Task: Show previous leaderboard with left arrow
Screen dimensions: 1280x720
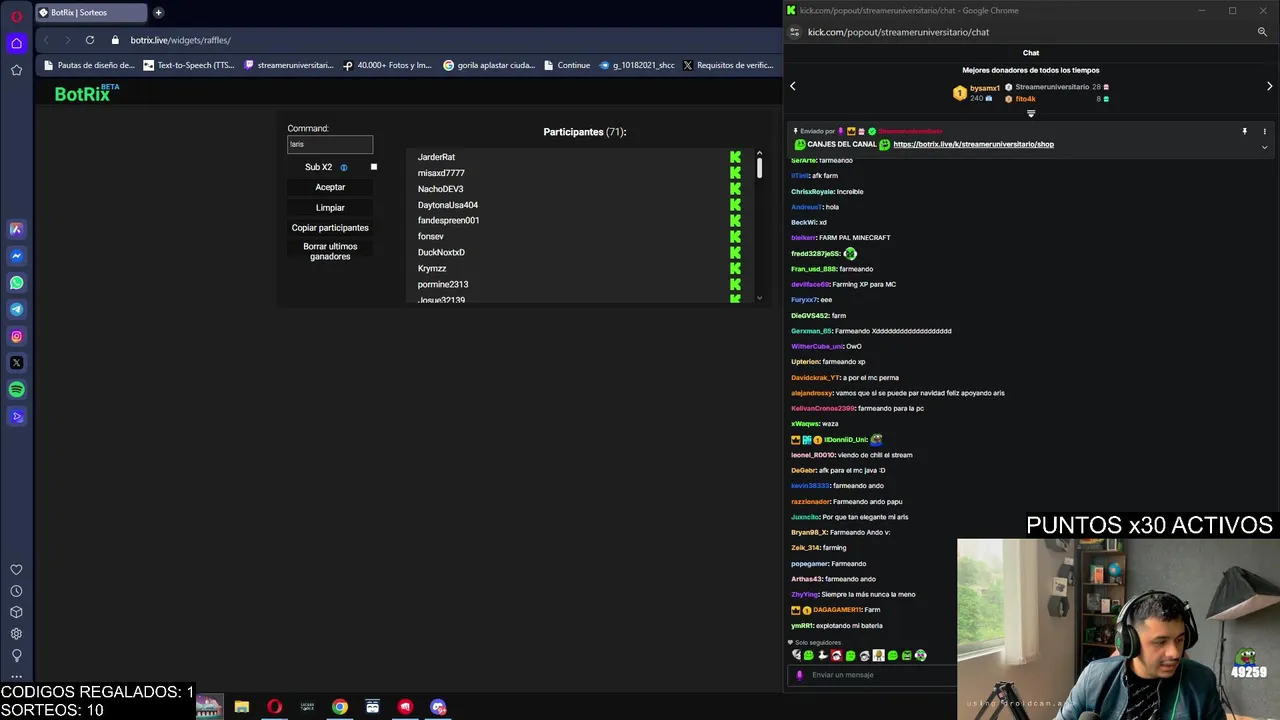Action: click(x=792, y=87)
